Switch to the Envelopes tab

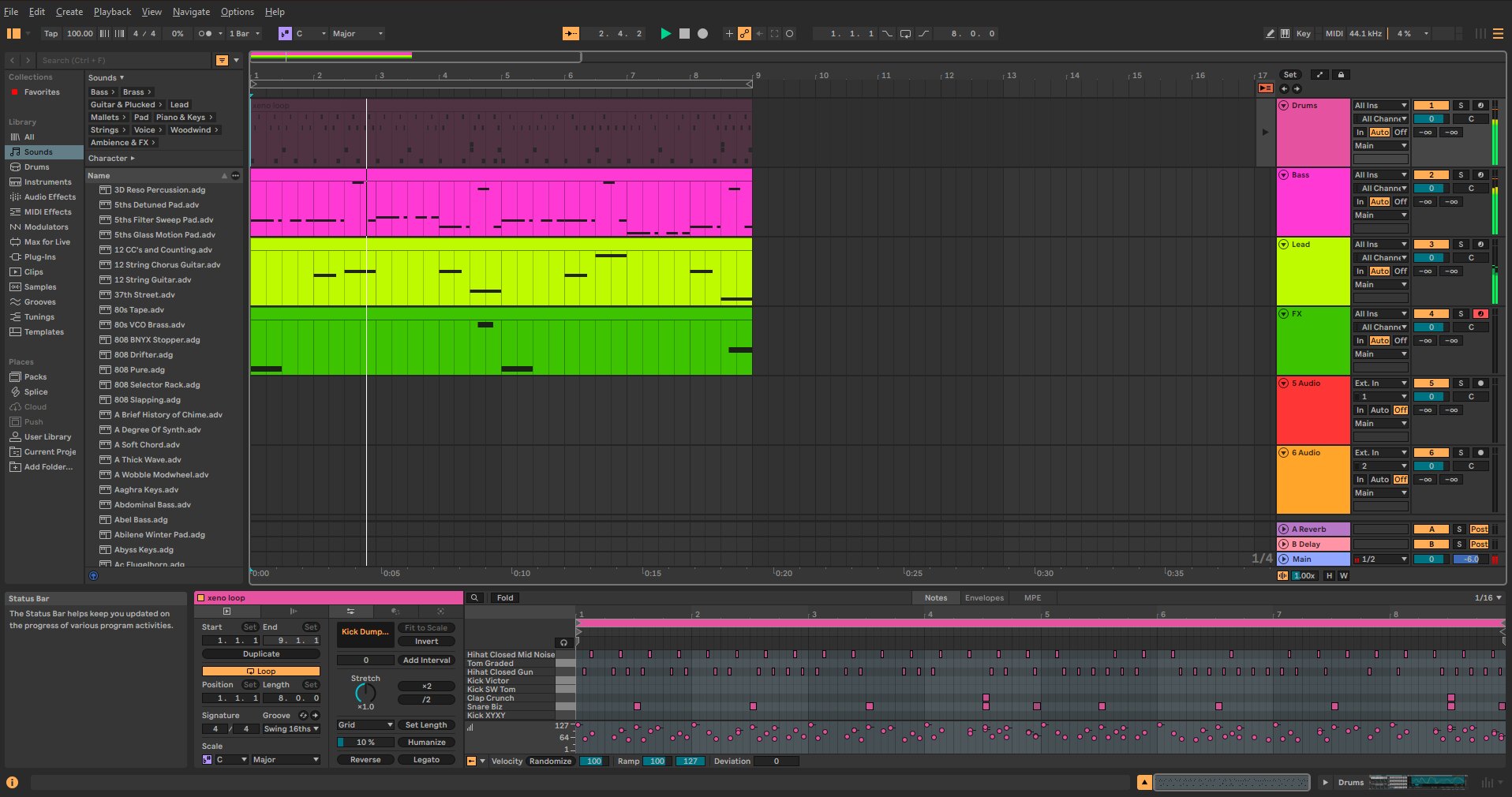click(x=984, y=598)
